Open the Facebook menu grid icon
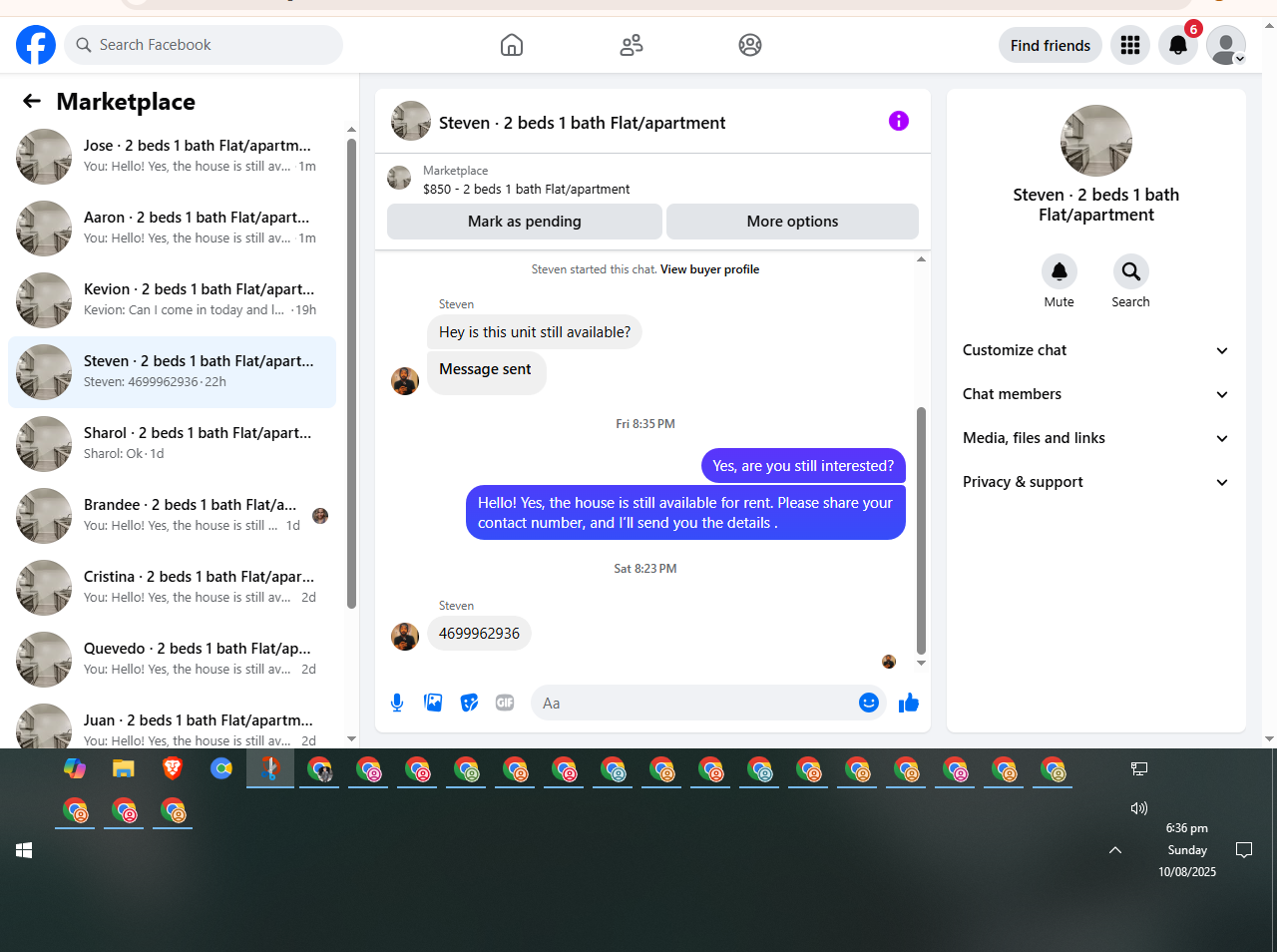This screenshot has height=952, width=1277. coord(1130,45)
